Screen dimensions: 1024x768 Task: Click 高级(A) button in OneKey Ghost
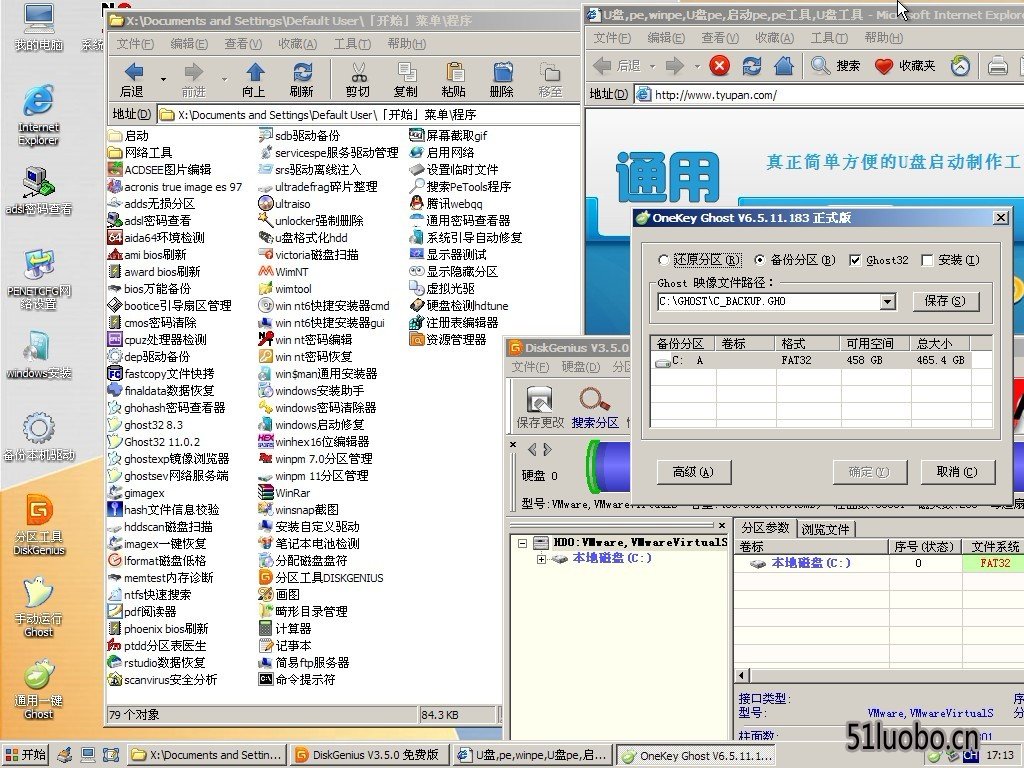coord(693,472)
